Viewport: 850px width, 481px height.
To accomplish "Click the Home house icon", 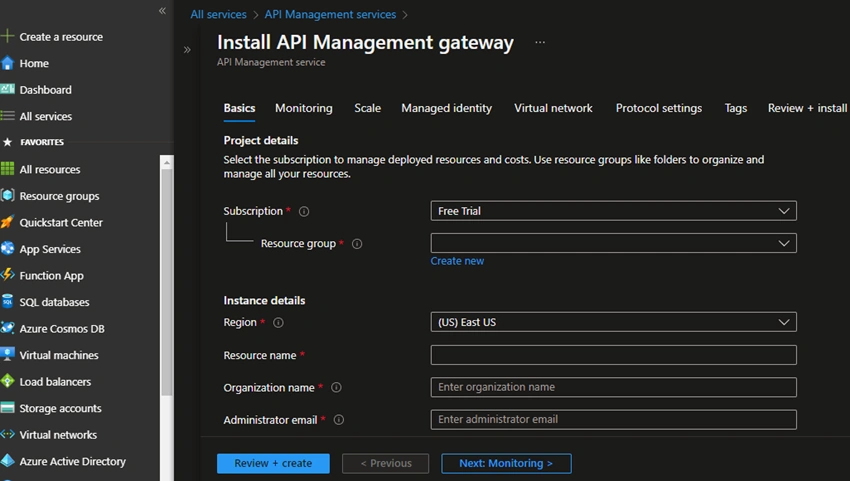I will [x=7, y=63].
